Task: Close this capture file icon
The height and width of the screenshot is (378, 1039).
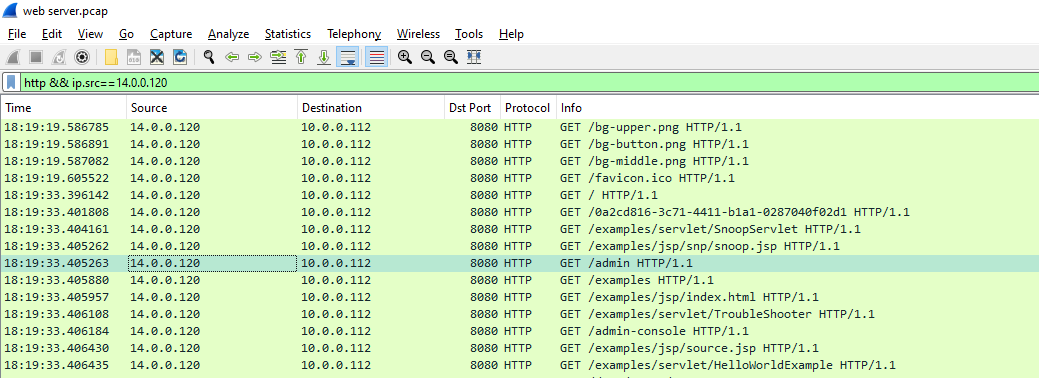Action: click(156, 57)
